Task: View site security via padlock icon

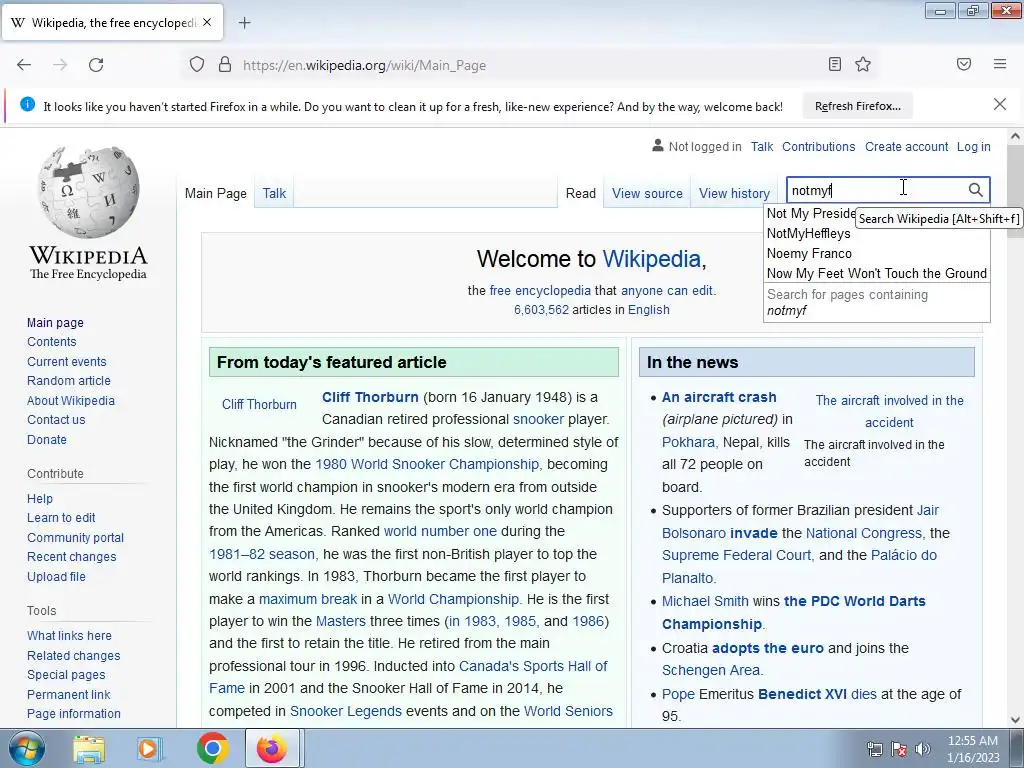Action: pos(225,65)
